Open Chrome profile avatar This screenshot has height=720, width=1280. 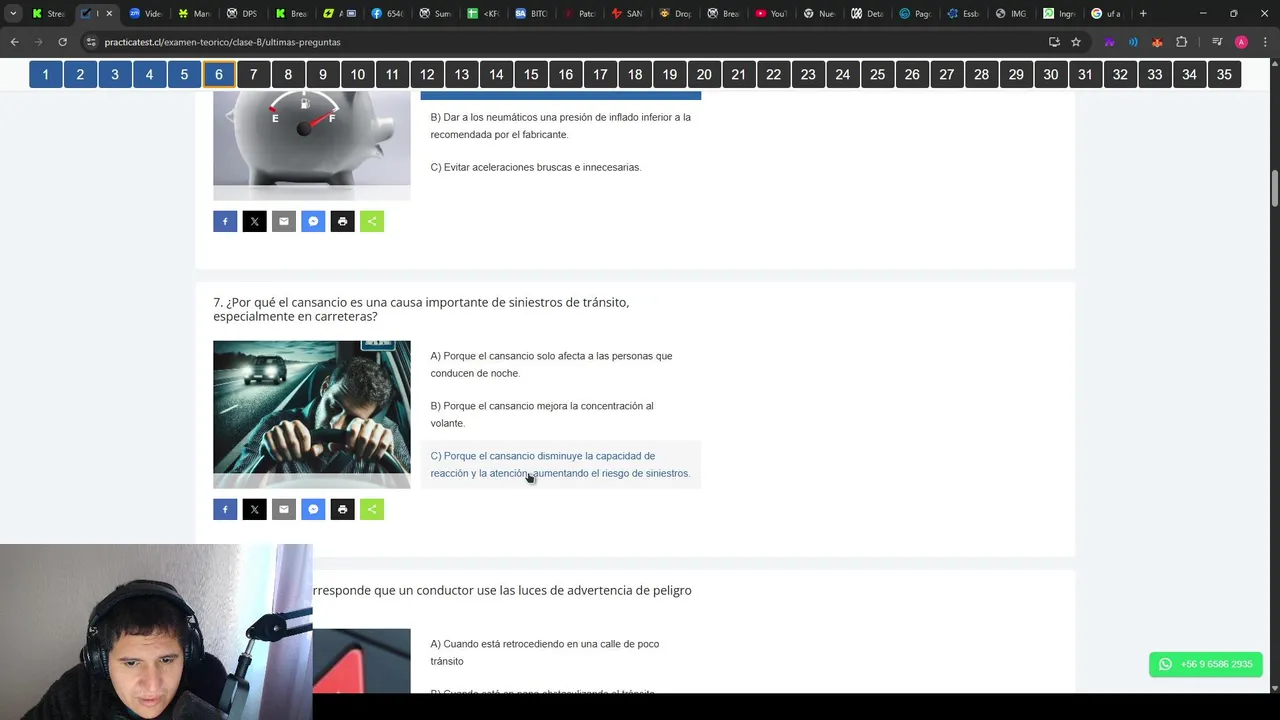point(1241,42)
